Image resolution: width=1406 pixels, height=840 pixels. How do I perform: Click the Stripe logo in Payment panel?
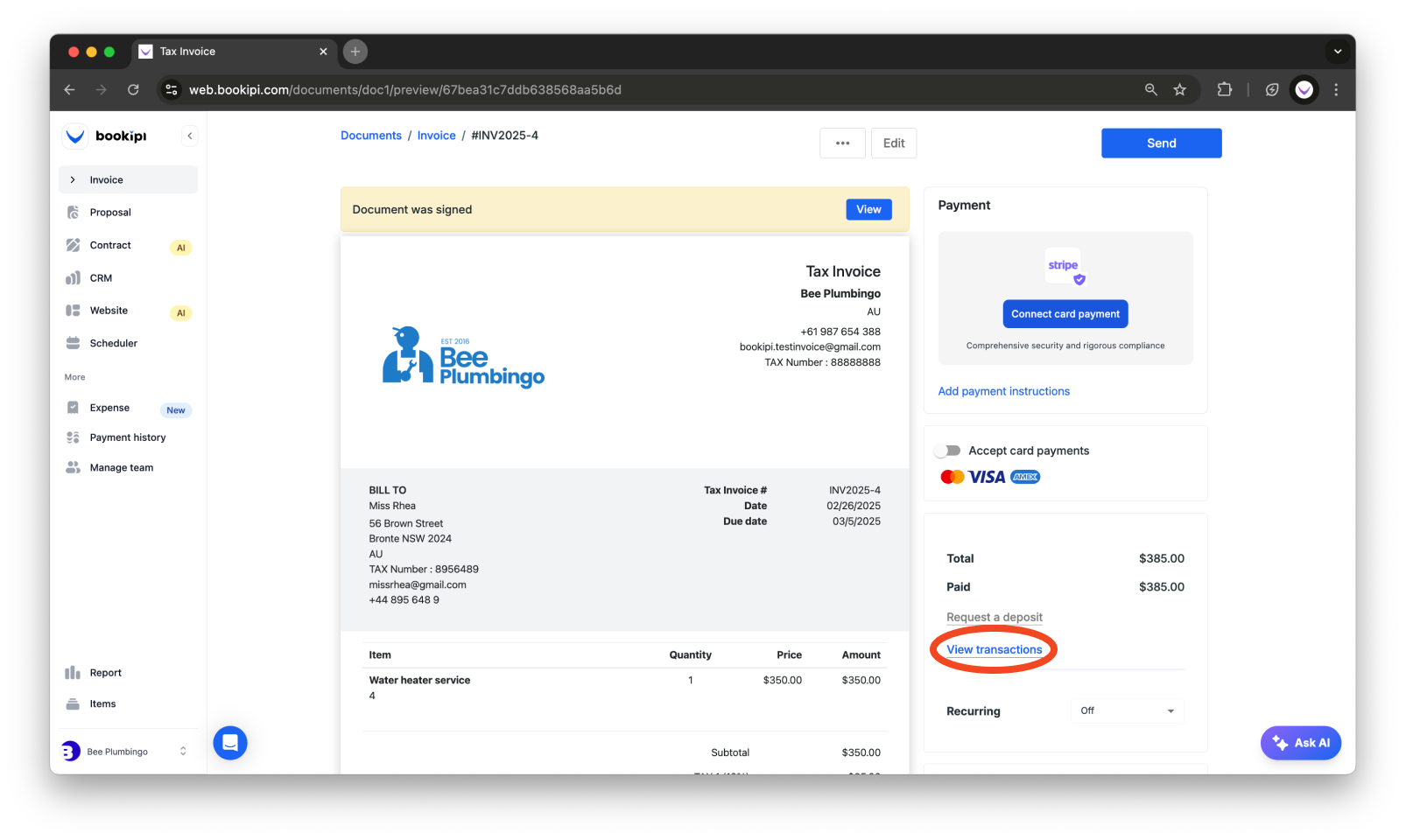click(1063, 265)
